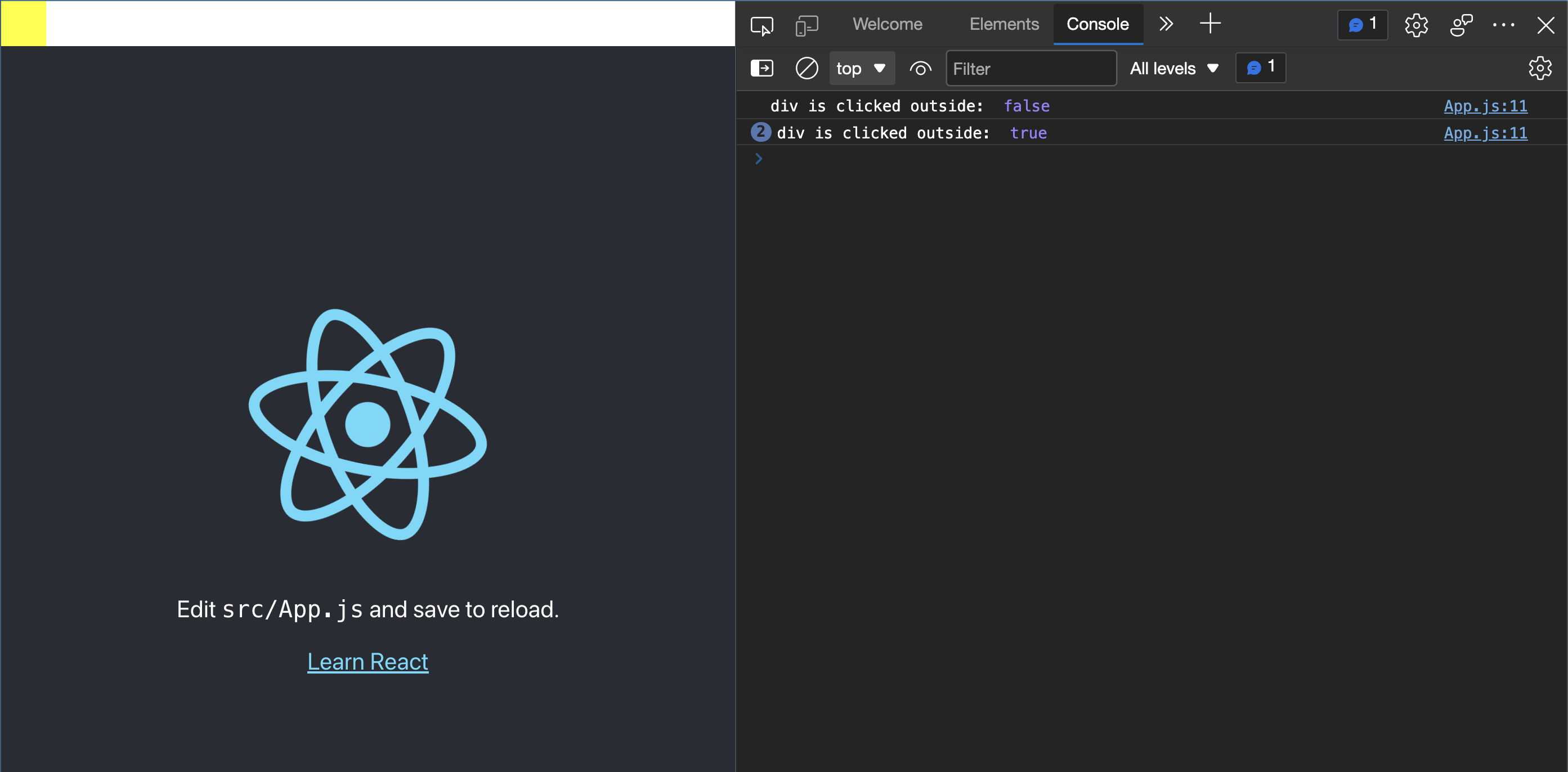Viewport: 1568px width, 772px height.
Task: Close the DevTools panel
Action: tap(1545, 25)
